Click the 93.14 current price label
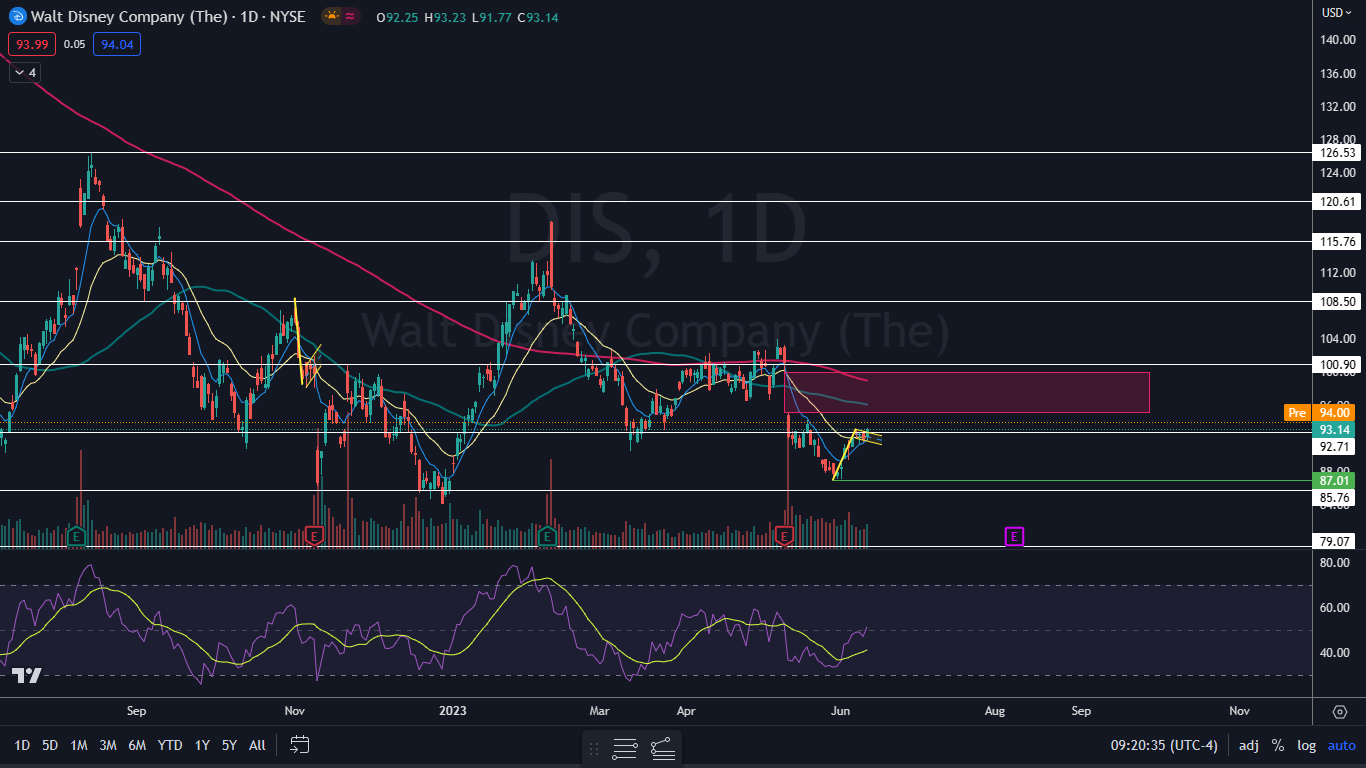This screenshot has height=768, width=1366. coord(1336,429)
